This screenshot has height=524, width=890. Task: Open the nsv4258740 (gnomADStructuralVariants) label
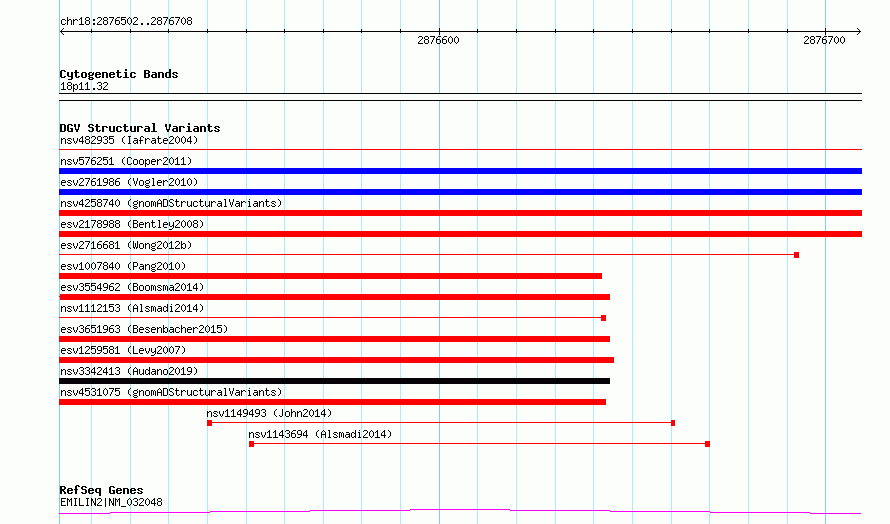(171, 203)
